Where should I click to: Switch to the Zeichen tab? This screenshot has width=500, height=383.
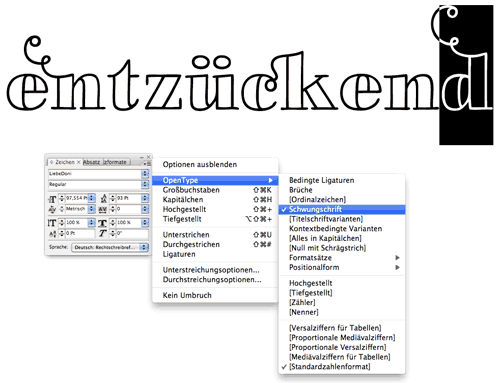[65, 162]
